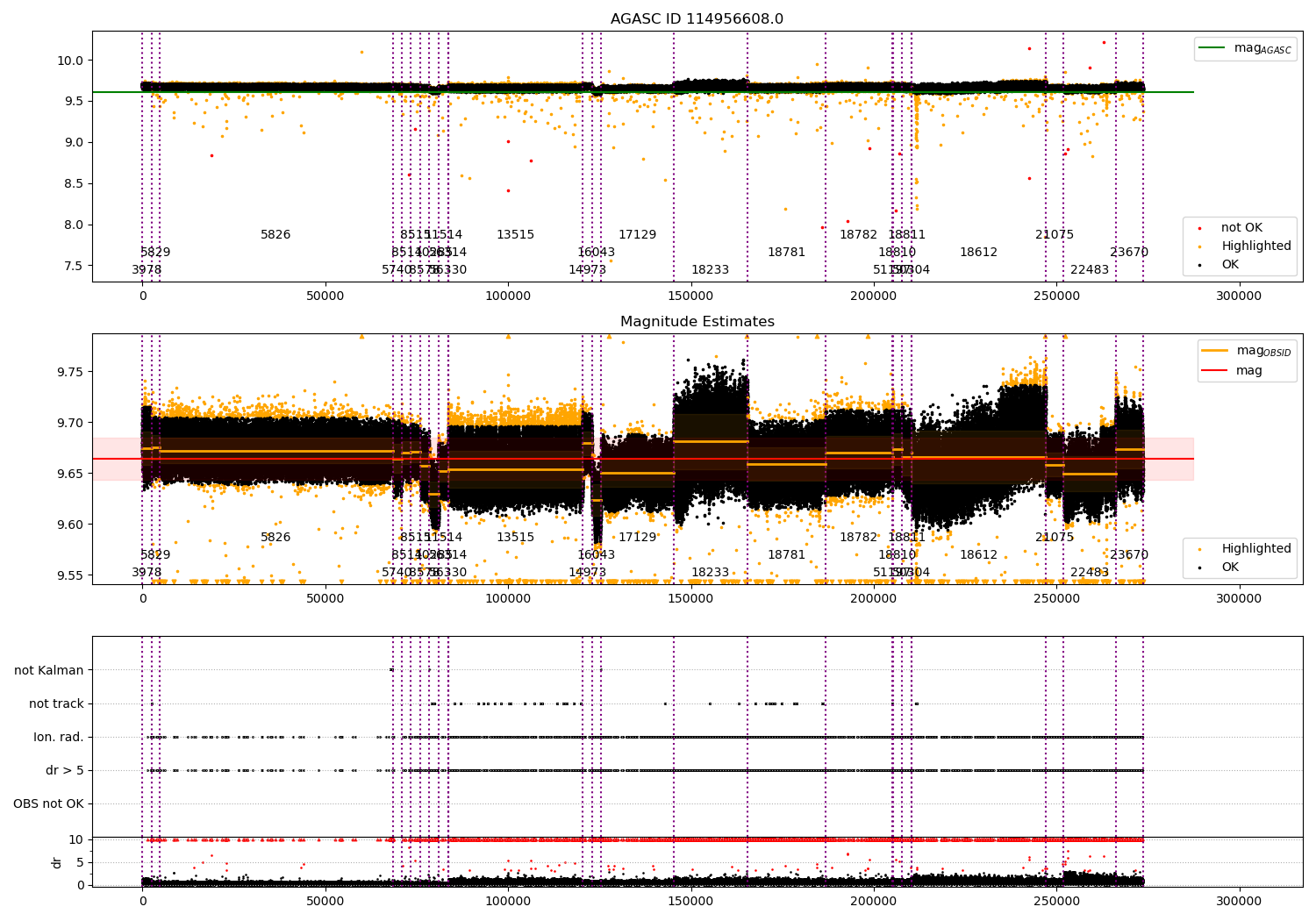The width and height of the screenshot is (1316, 921).
Task: Select the orange mag OBSID legend entry
Action: tap(1246, 351)
